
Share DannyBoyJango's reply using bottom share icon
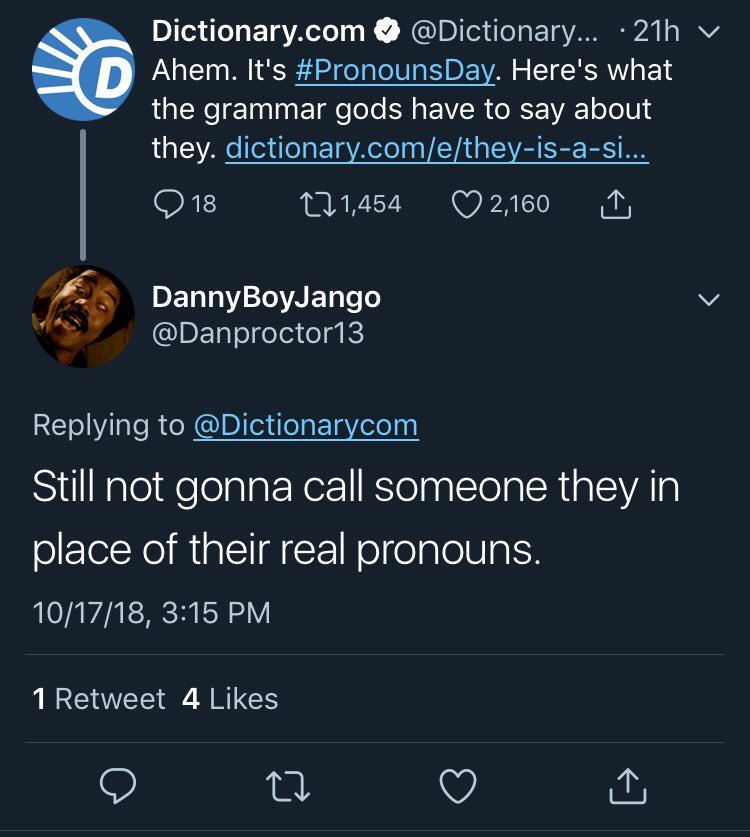(x=629, y=784)
